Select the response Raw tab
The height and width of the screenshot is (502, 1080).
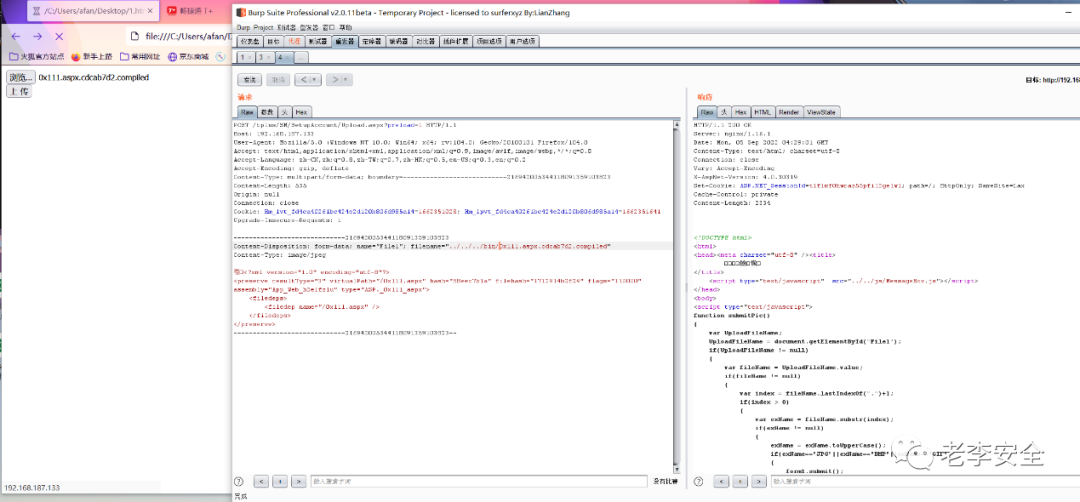click(707, 112)
